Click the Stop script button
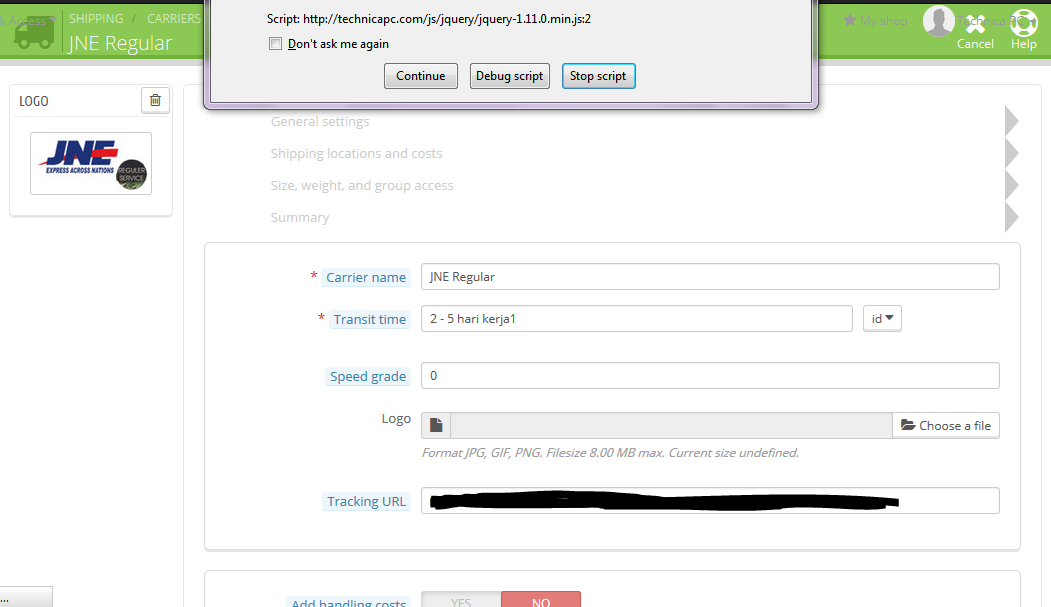Viewport: 1051px width, 607px height. (x=598, y=76)
